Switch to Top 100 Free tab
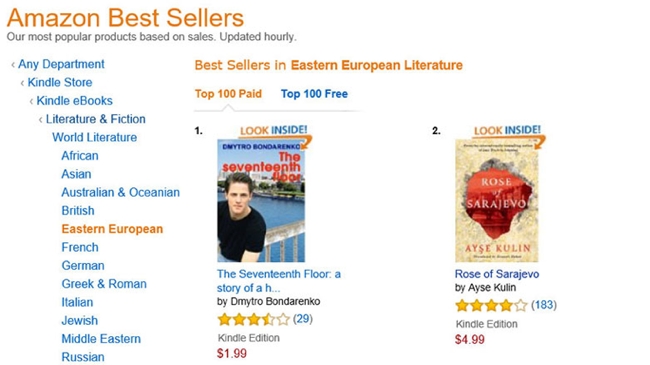The image size is (650, 365). [x=314, y=94]
